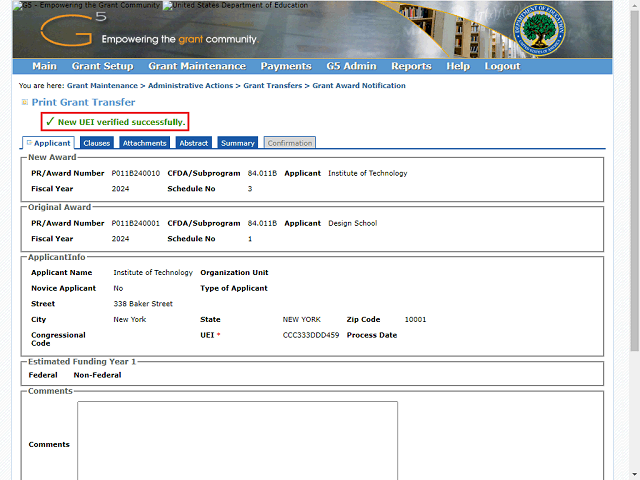Screen dimensions: 640x480
Task: Log out using the Logout link
Action: tap(502, 66)
